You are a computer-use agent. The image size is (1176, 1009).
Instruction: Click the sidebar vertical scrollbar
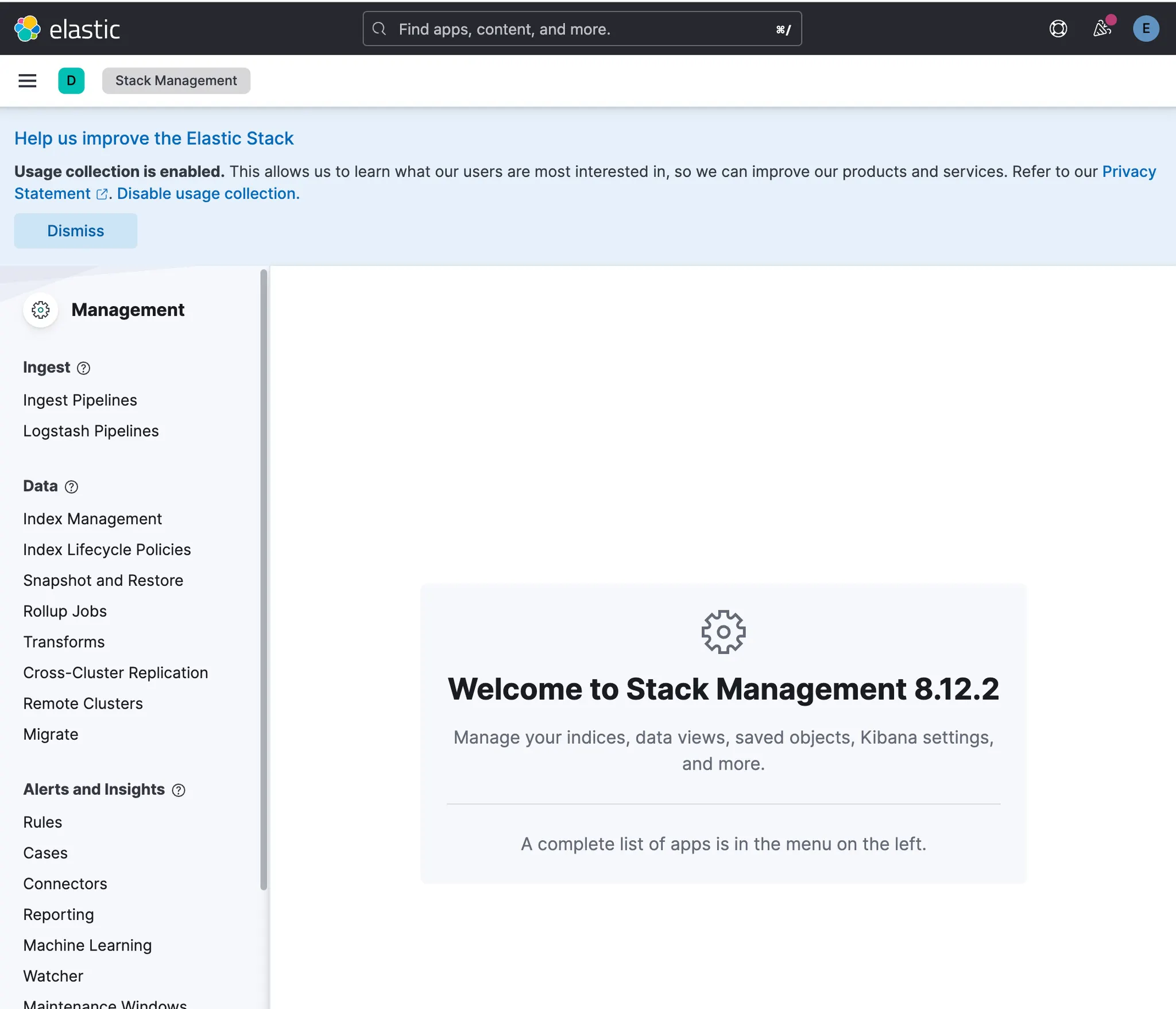[264, 580]
